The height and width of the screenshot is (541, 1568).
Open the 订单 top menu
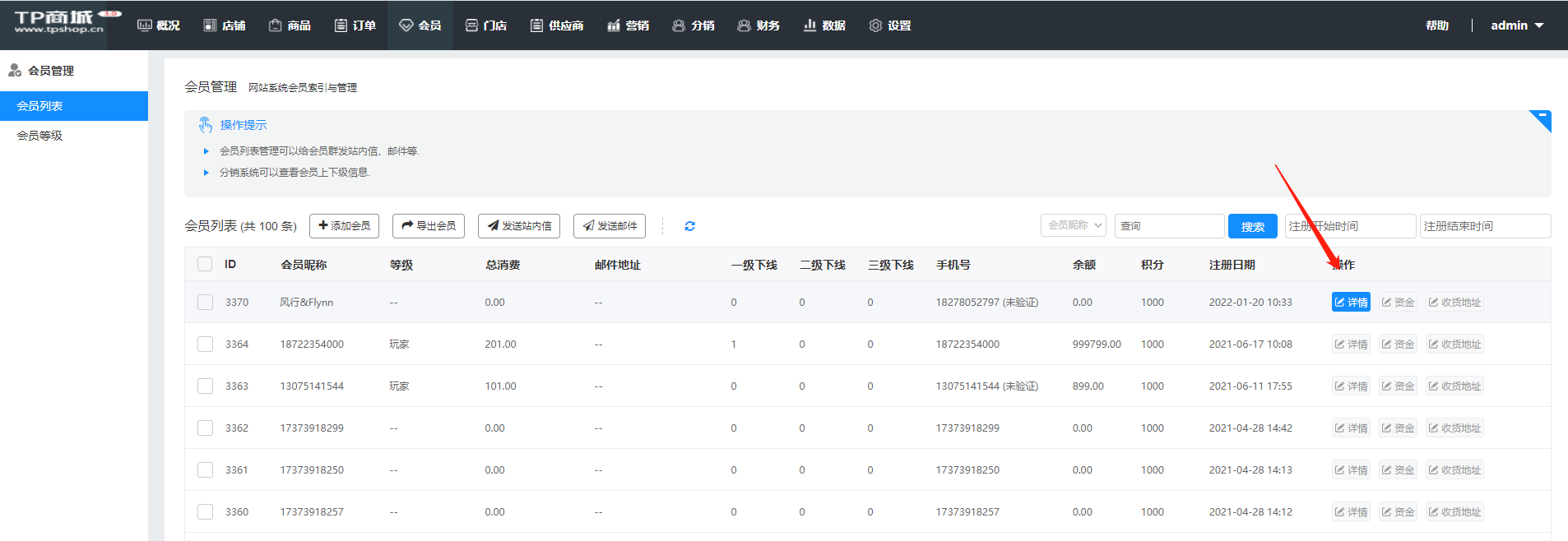[x=355, y=25]
